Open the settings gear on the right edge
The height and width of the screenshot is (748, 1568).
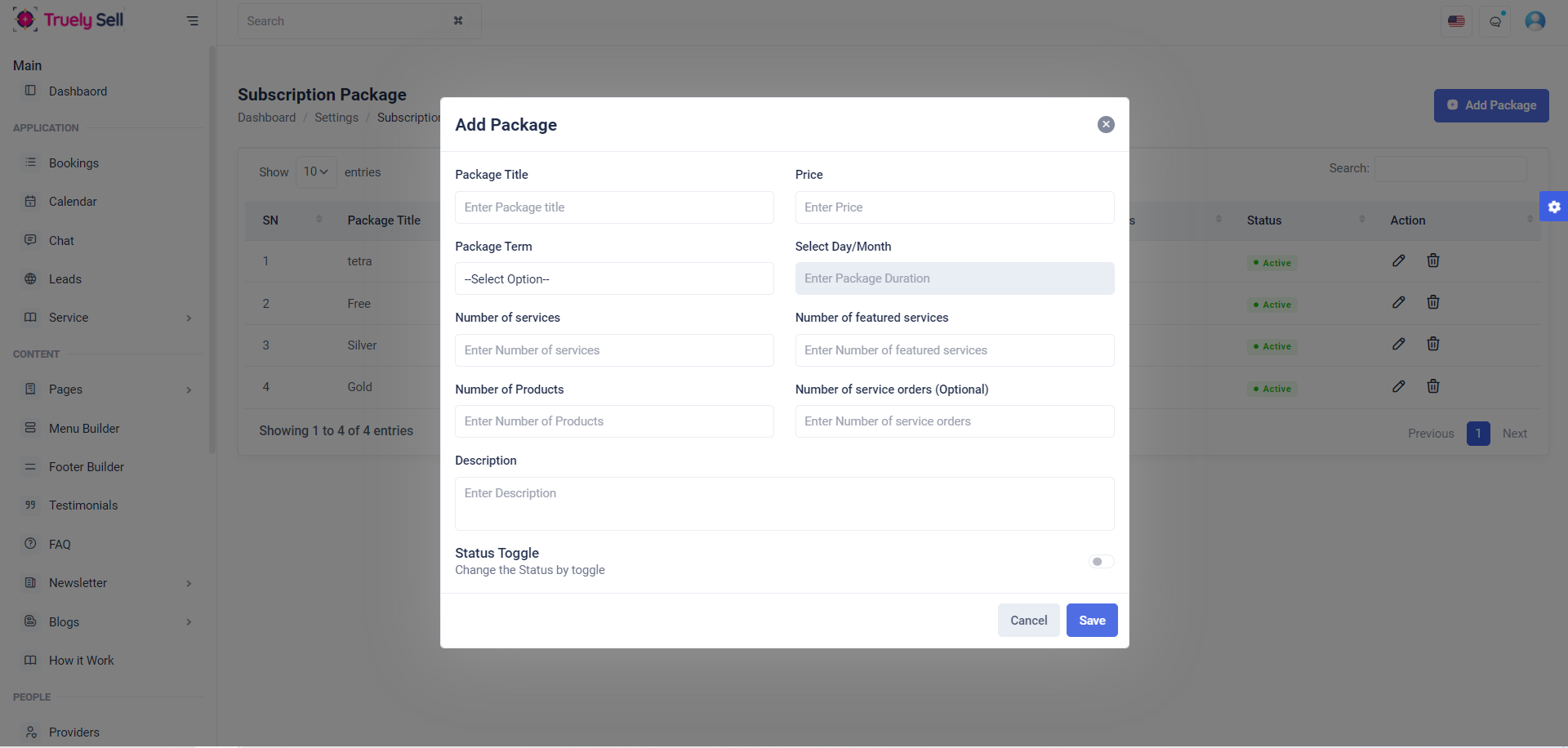pos(1555,207)
